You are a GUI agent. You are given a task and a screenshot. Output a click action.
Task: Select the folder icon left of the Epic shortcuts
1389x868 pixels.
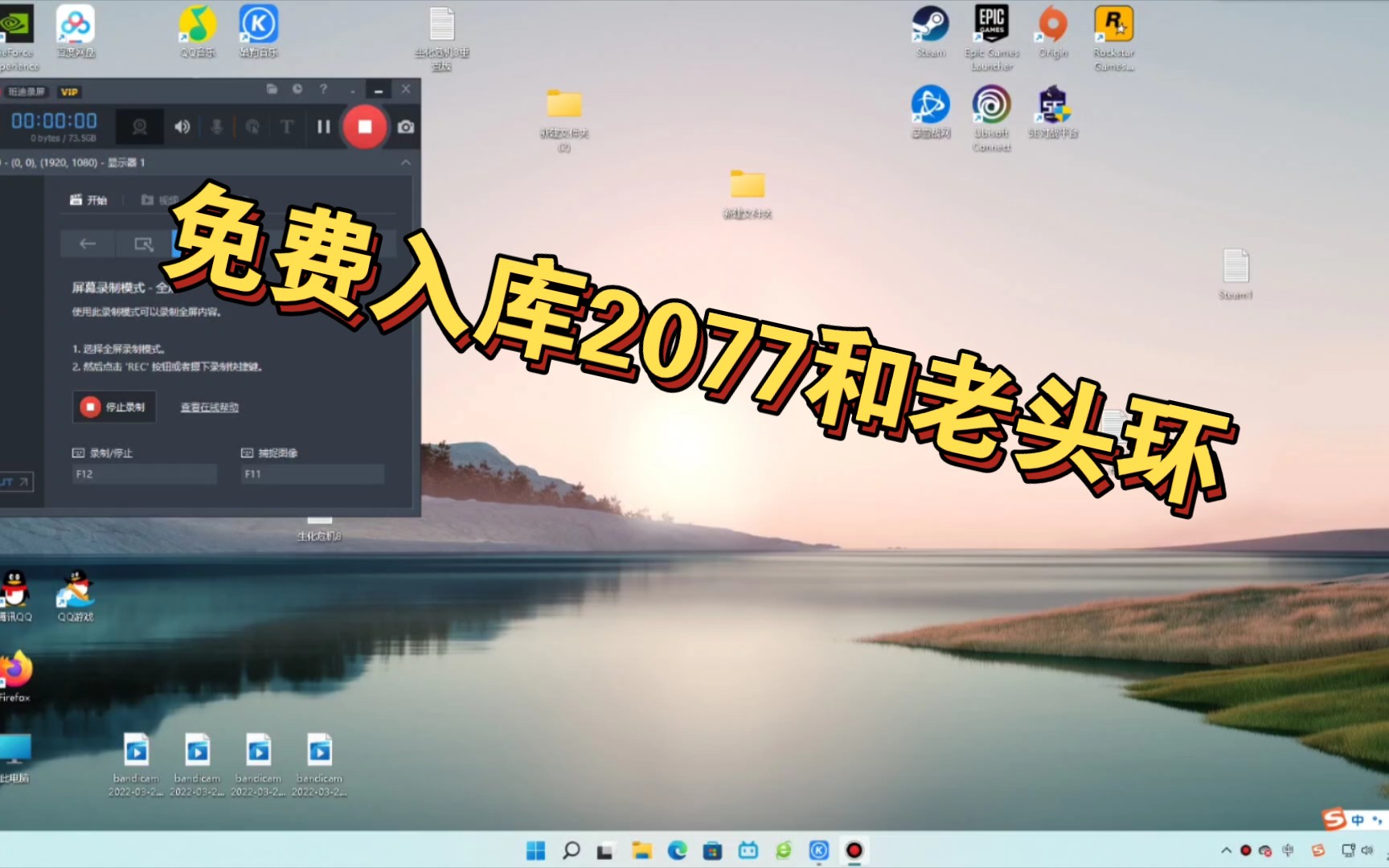point(564,119)
